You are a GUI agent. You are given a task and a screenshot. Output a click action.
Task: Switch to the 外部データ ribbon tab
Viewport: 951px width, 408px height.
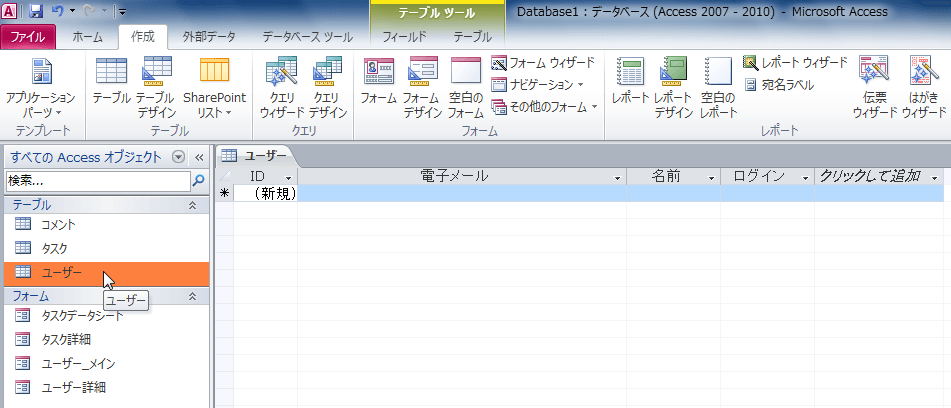(x=209, y=37)
